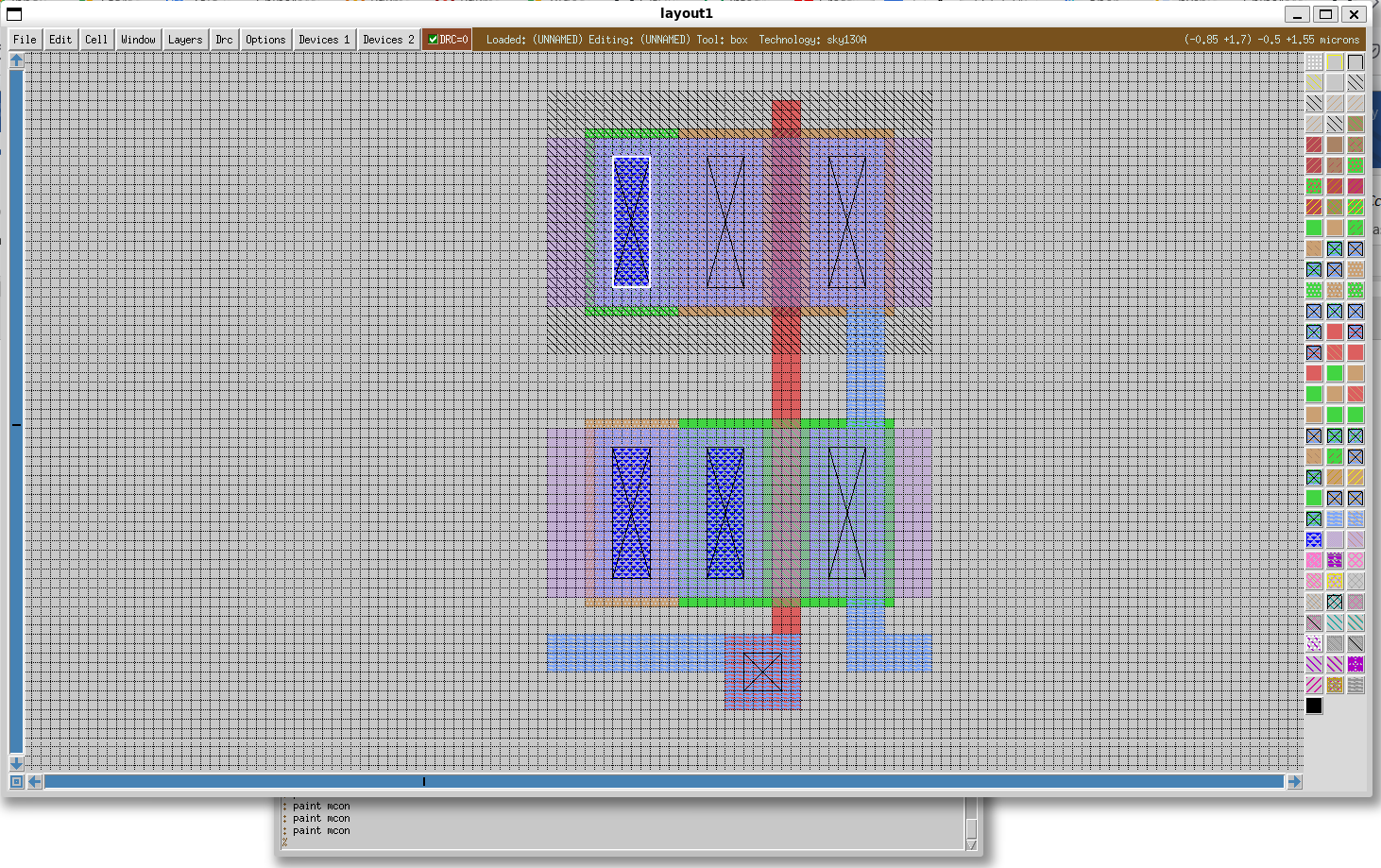Click the vertical scrollbar track in layout window
The image size is (1381, 868).
coord(16,411)
